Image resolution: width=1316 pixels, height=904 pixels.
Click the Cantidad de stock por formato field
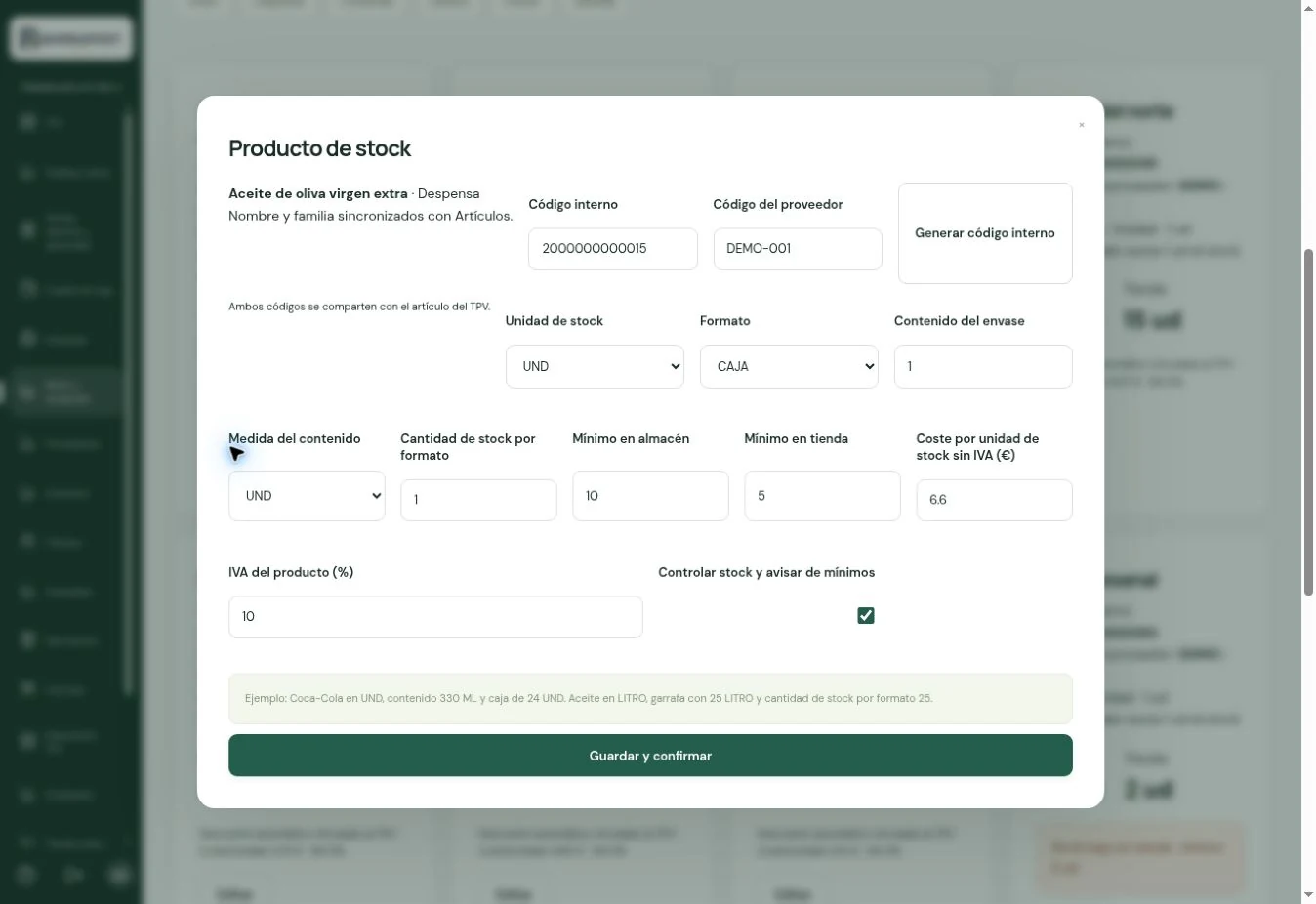pyautogui.click(x=478, y=500)
